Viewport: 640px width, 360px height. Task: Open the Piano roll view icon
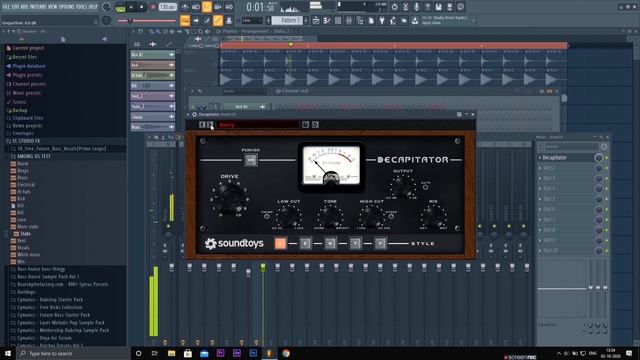327,20
